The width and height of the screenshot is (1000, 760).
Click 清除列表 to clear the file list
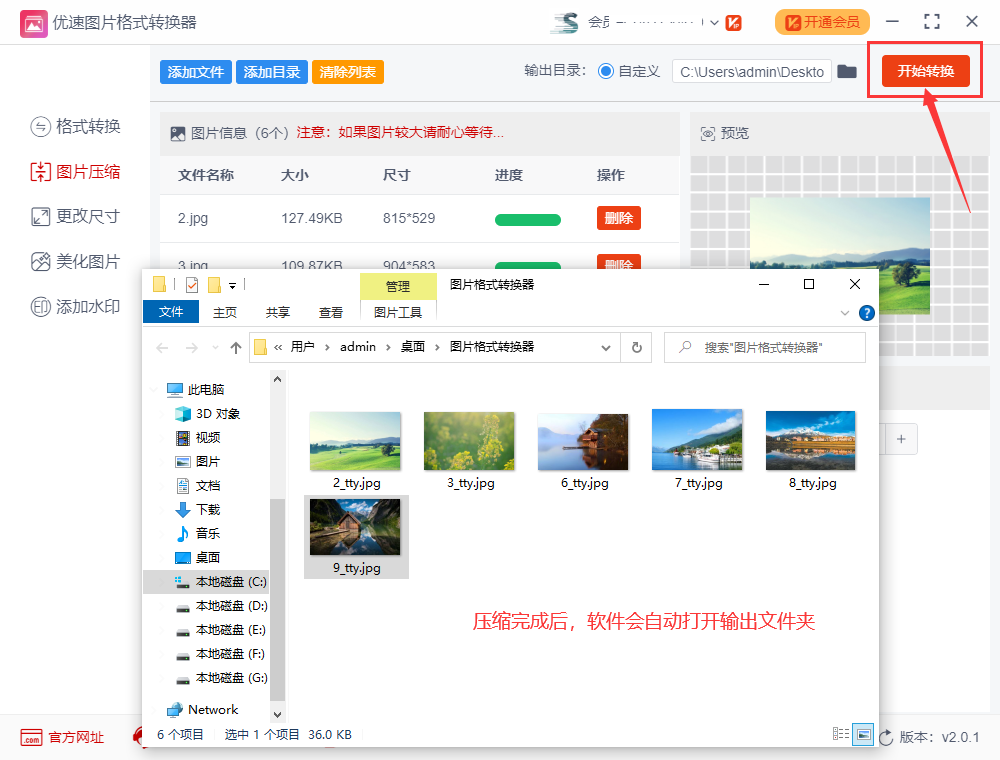pyautogui.click(x=347, y=71)
